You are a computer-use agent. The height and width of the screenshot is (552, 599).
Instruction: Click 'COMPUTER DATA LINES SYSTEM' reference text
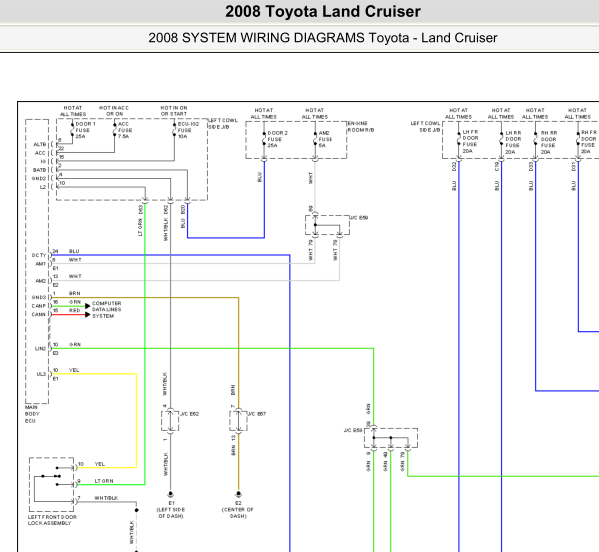pyautogui.click(x=107, y=309)
